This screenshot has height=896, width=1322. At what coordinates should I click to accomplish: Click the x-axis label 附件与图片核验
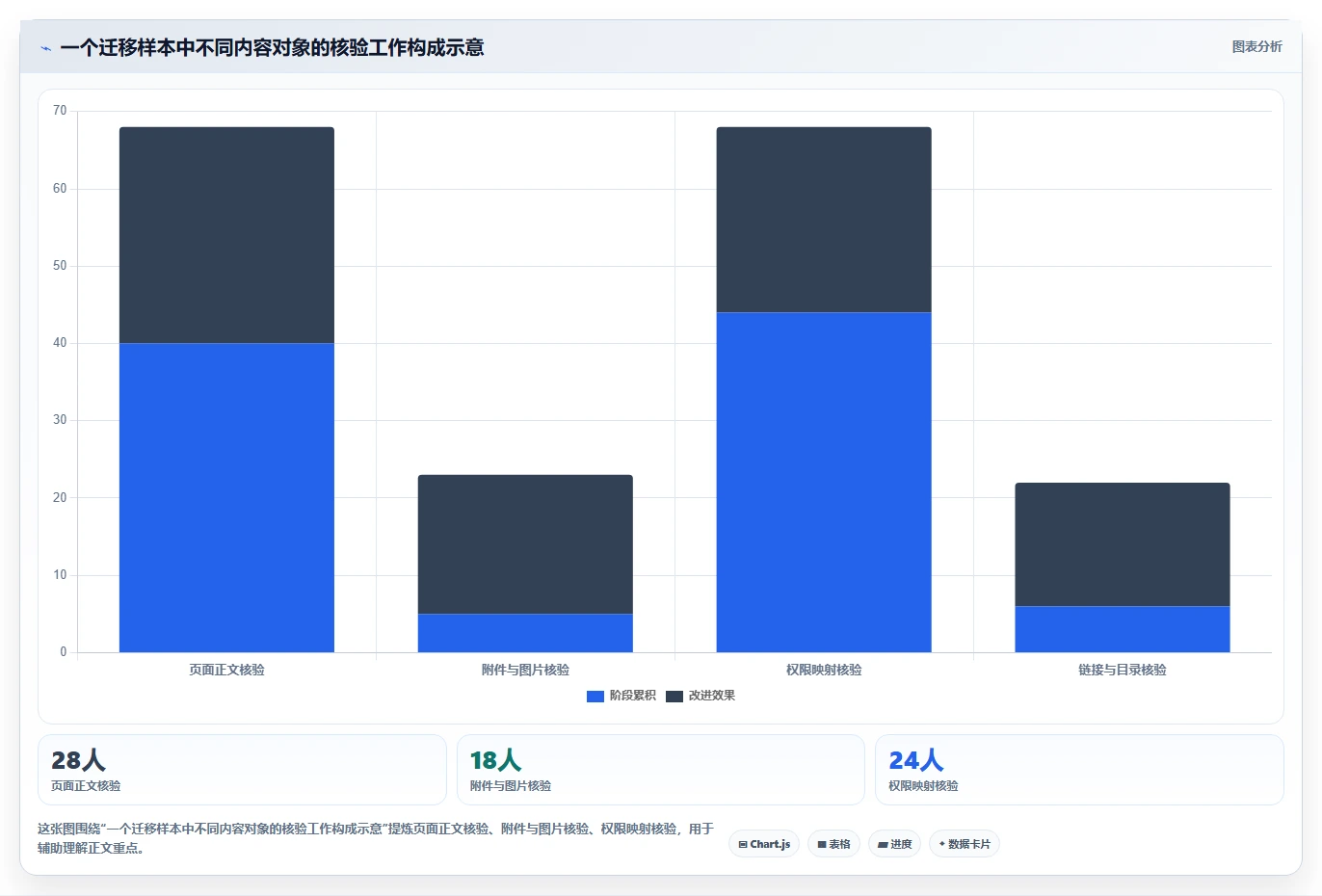[525, 670]
